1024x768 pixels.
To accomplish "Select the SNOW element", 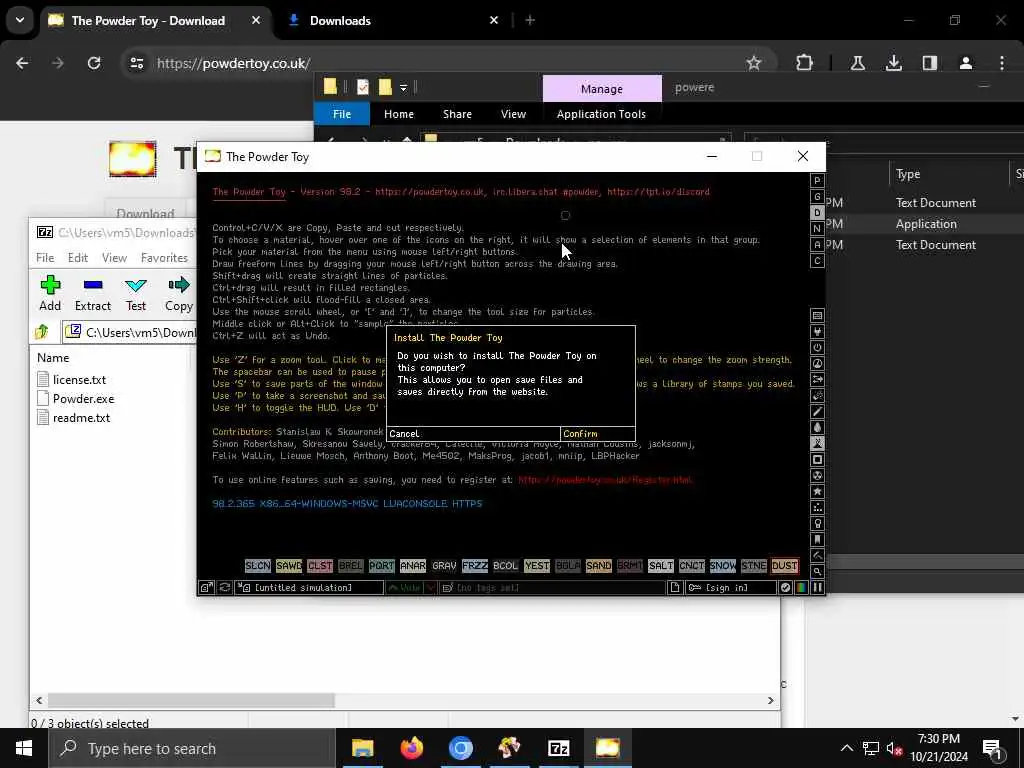I will pyautogui.click(x=722, y=566).
